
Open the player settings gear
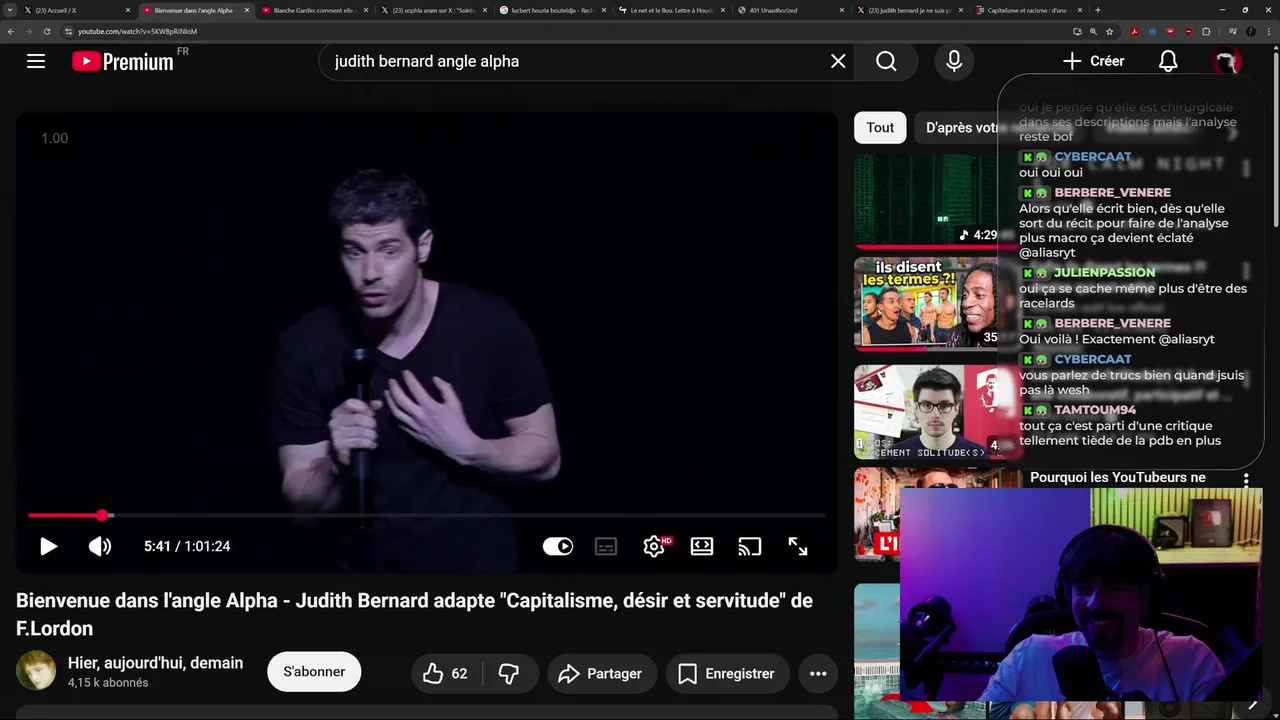(x=654, y=546)
